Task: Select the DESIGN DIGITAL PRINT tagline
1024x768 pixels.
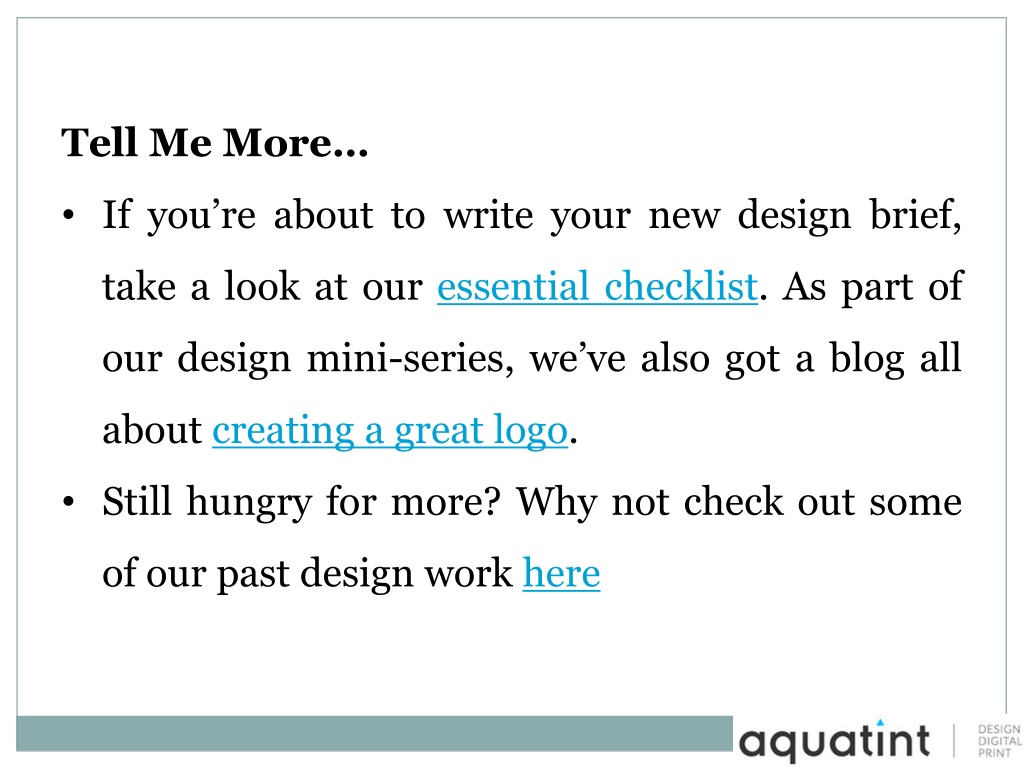Action: 999,741
